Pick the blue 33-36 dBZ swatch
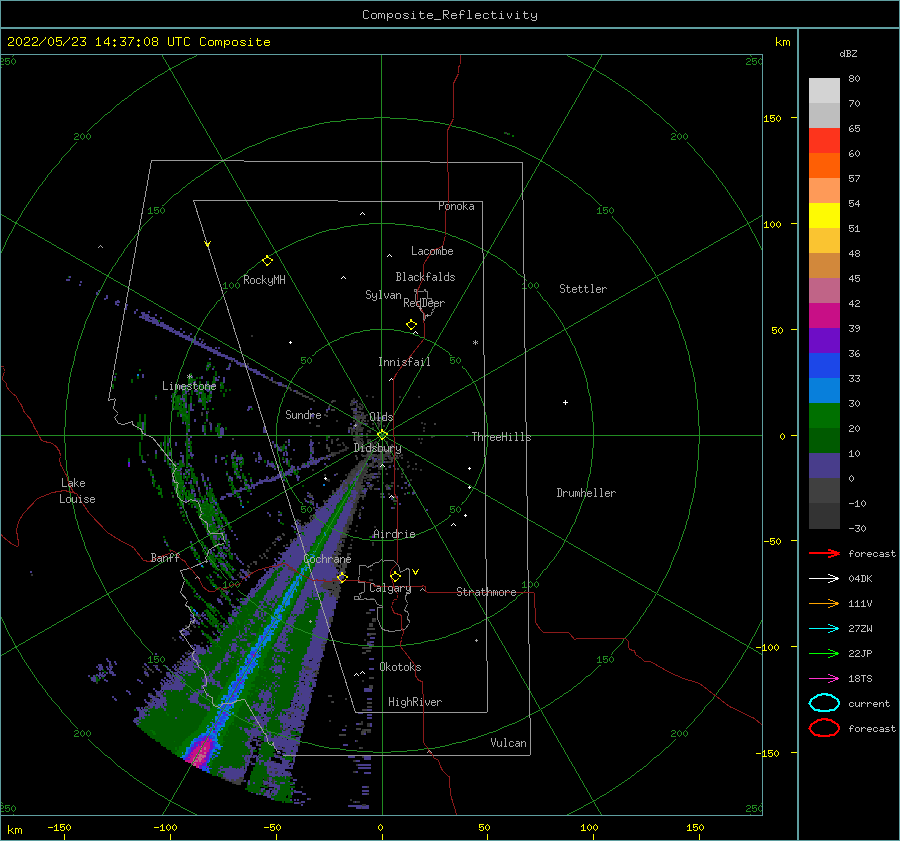Screen dimensions: 900x841 click(x=824, y=366)
